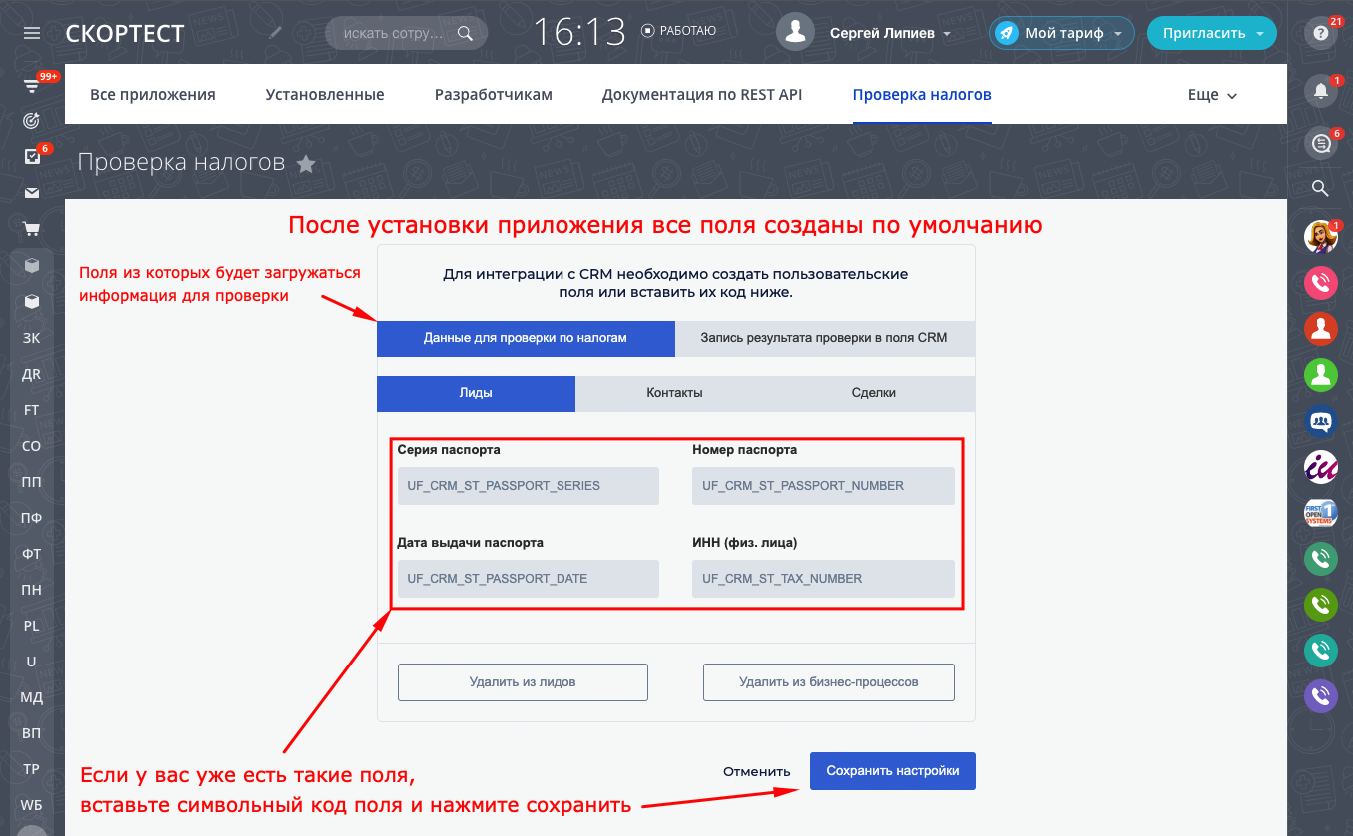Open the chat messages icon with badge 6
Image resolution: width=1353 pixels, height=836 pixels.
coord(1321,144)
